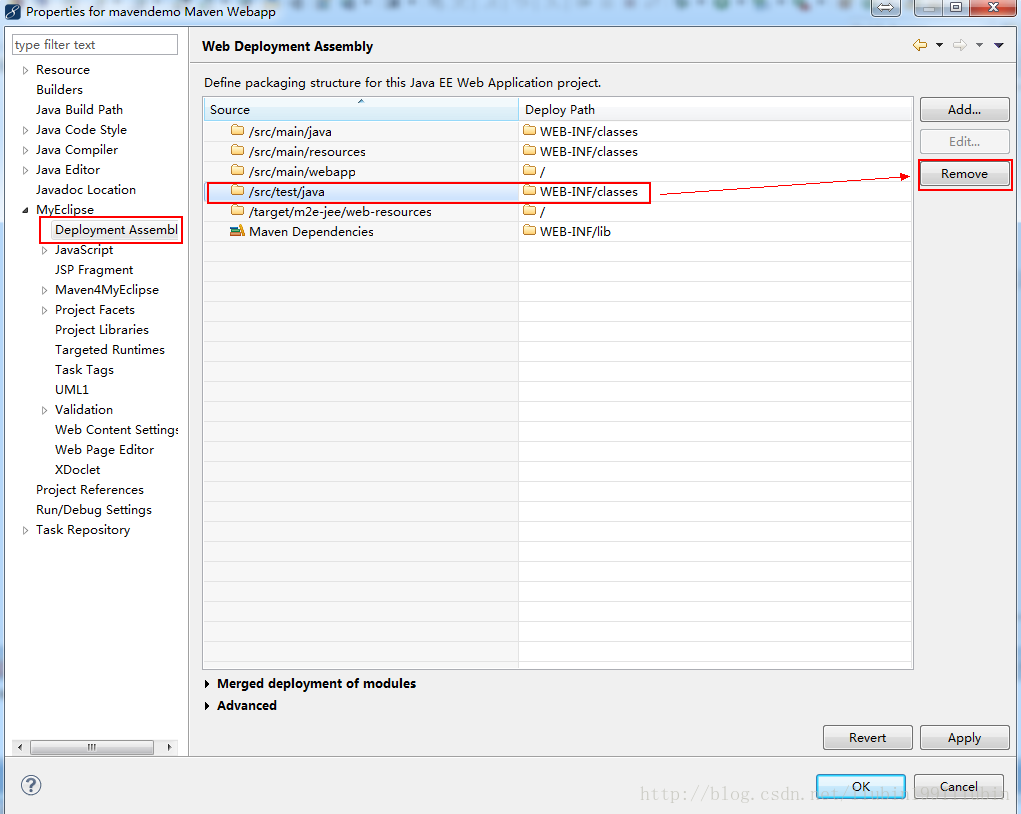Select JSP Fragment in the tree
Viewport: 1021px width, 814px height.
point(94,270)
